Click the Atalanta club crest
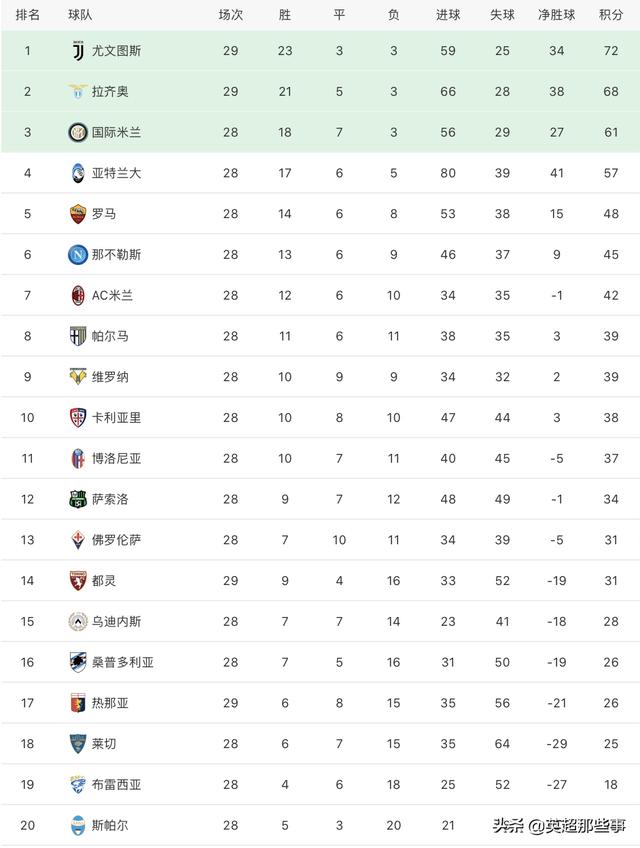This screenshot has height=848, width=640. 78,173
